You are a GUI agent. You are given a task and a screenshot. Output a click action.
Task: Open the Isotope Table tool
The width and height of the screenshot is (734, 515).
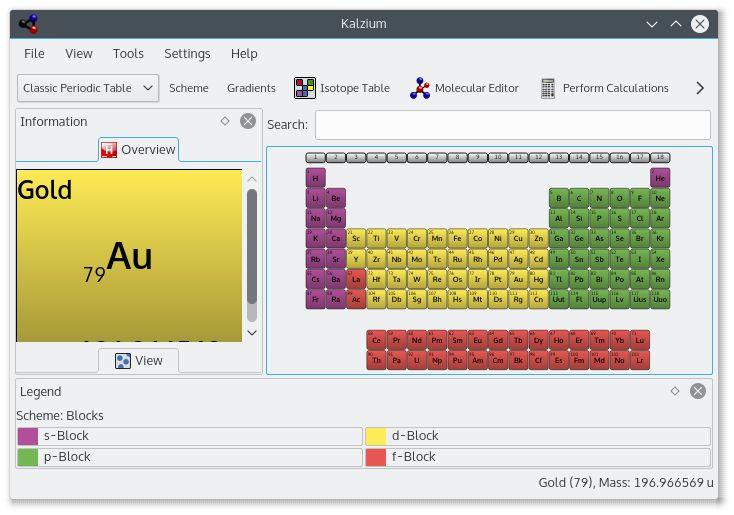[342, 88]
